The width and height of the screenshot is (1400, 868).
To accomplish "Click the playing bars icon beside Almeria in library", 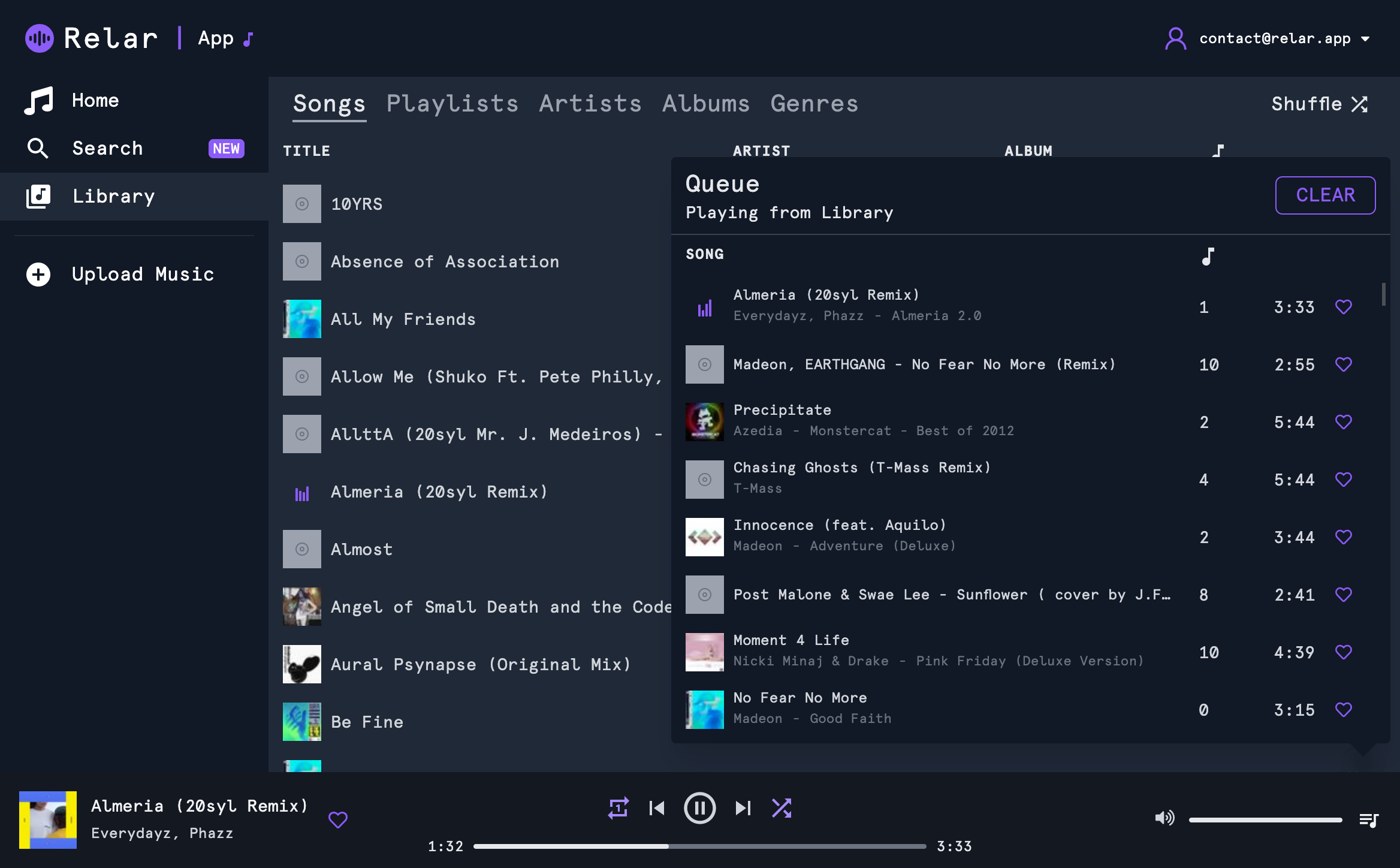I will [302, 493].
